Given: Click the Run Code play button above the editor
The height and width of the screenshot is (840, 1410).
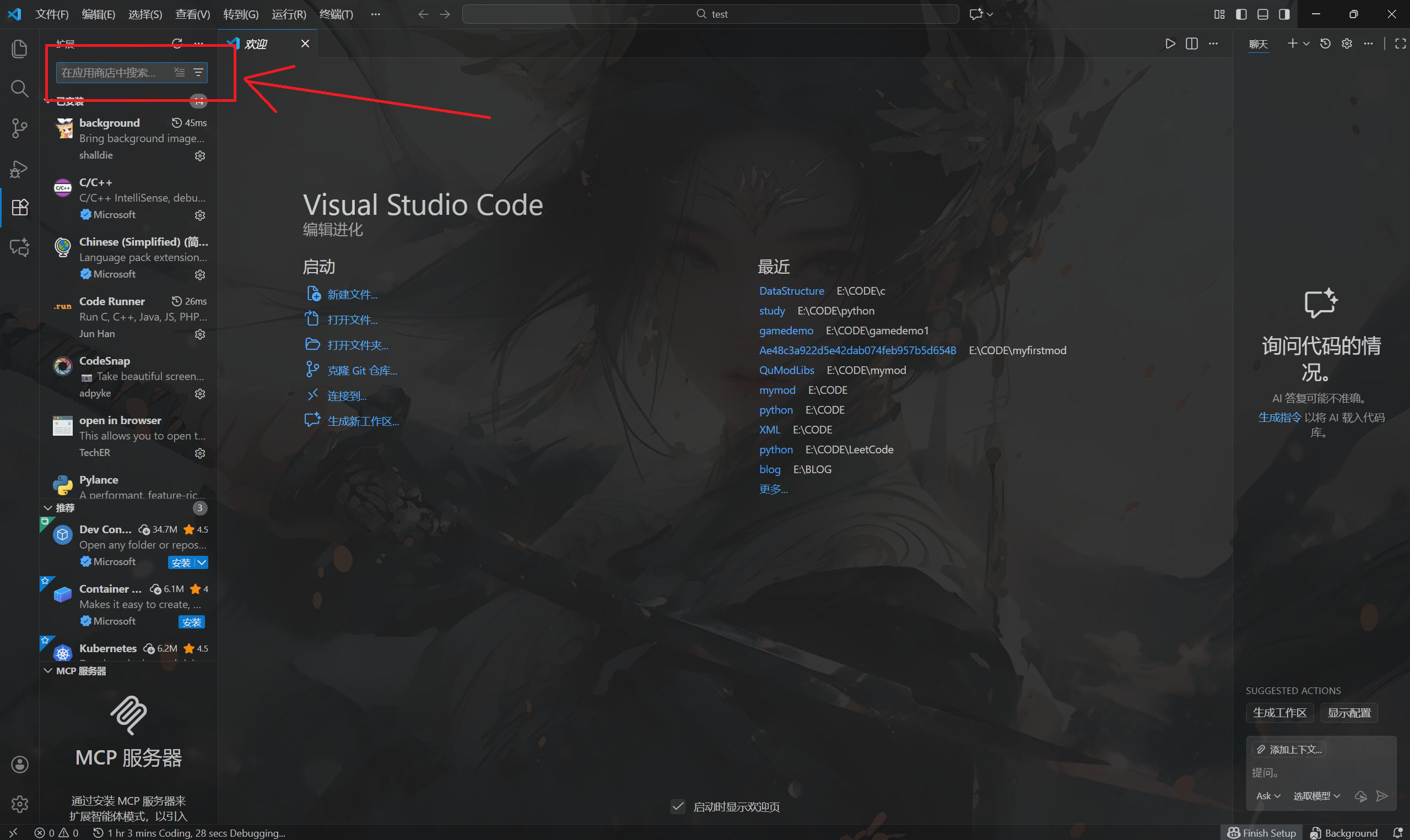Looking at the screenshot, I should 1170,43.
